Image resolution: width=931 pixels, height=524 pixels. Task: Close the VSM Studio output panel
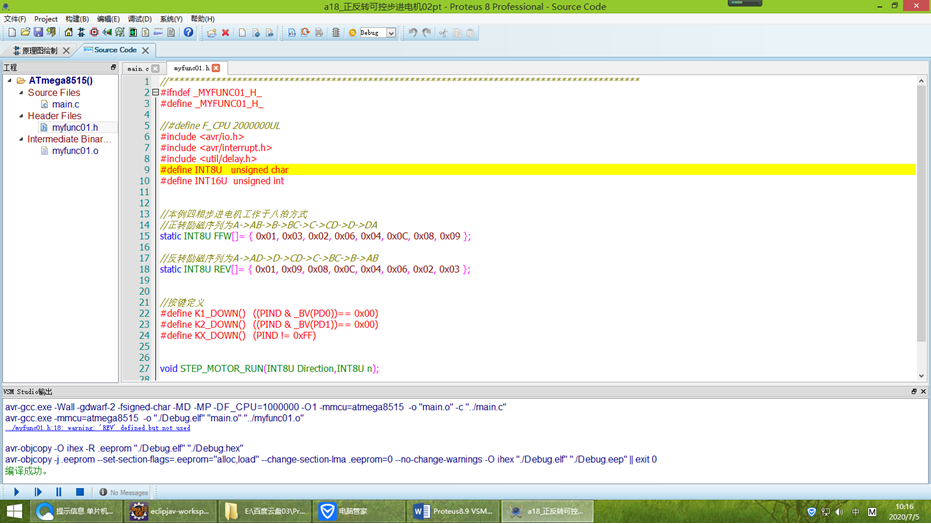923,392
